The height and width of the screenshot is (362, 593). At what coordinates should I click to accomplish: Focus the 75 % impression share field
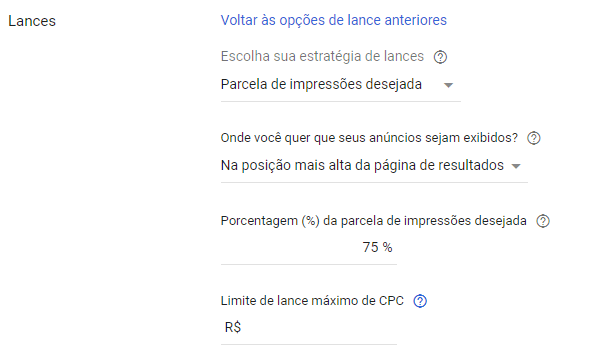coord(309,248)
